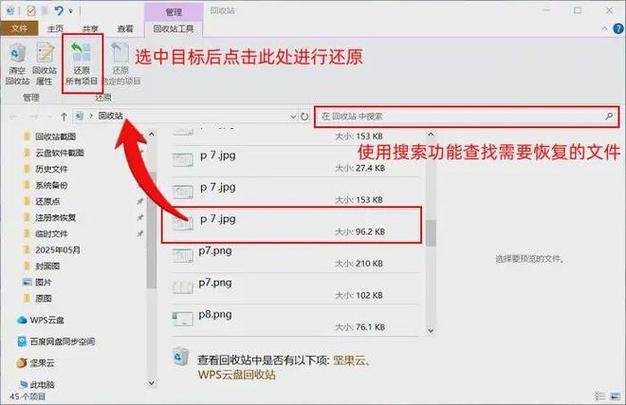Viewport: 626px width, 405px height.
Task: Select the 管理 contextual tab
Action: click(174, 12)
